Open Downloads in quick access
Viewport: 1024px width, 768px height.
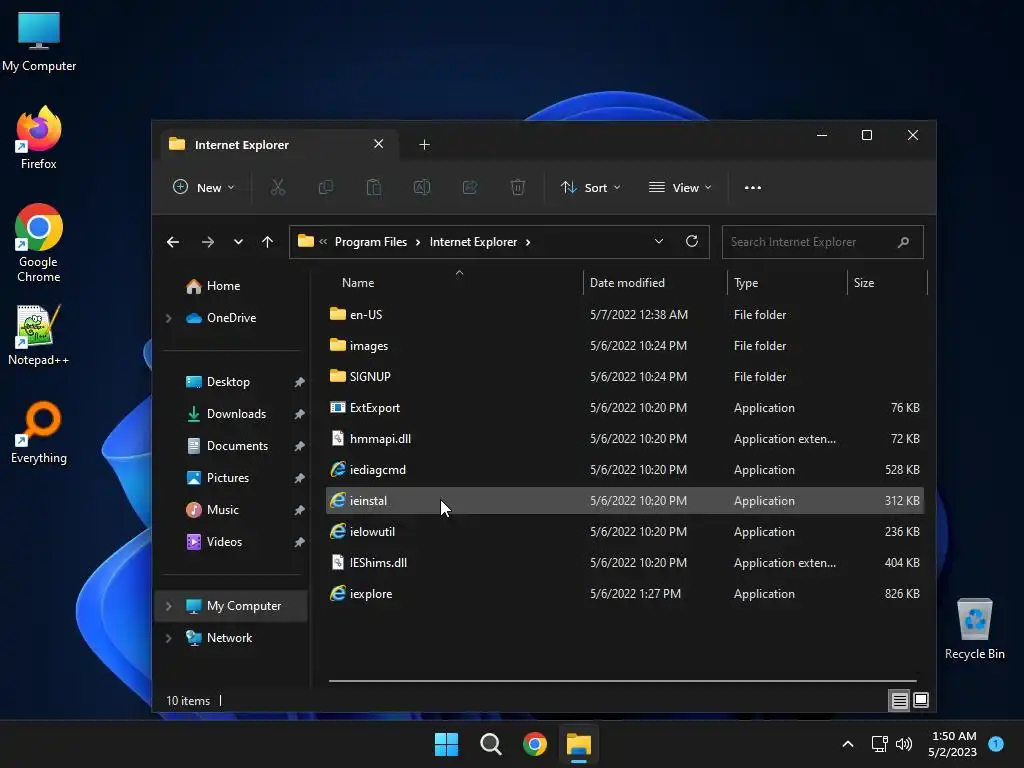(x=234, y=414)
